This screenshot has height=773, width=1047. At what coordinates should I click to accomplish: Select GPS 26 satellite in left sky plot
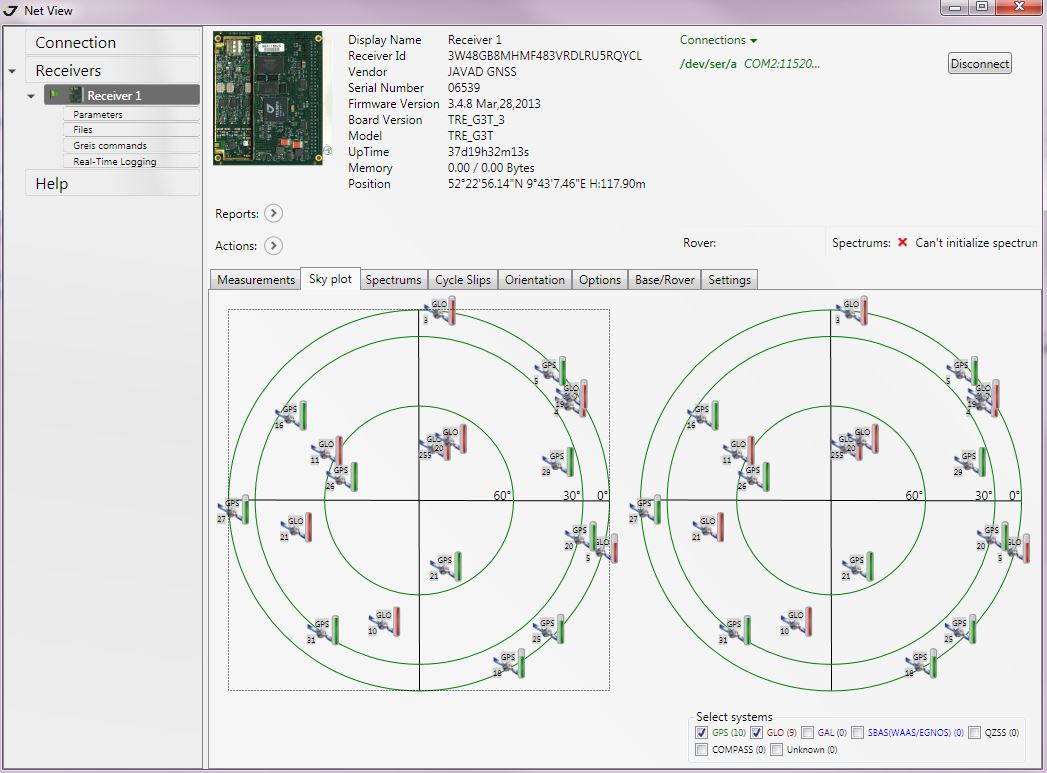click(x=342, y=477)
